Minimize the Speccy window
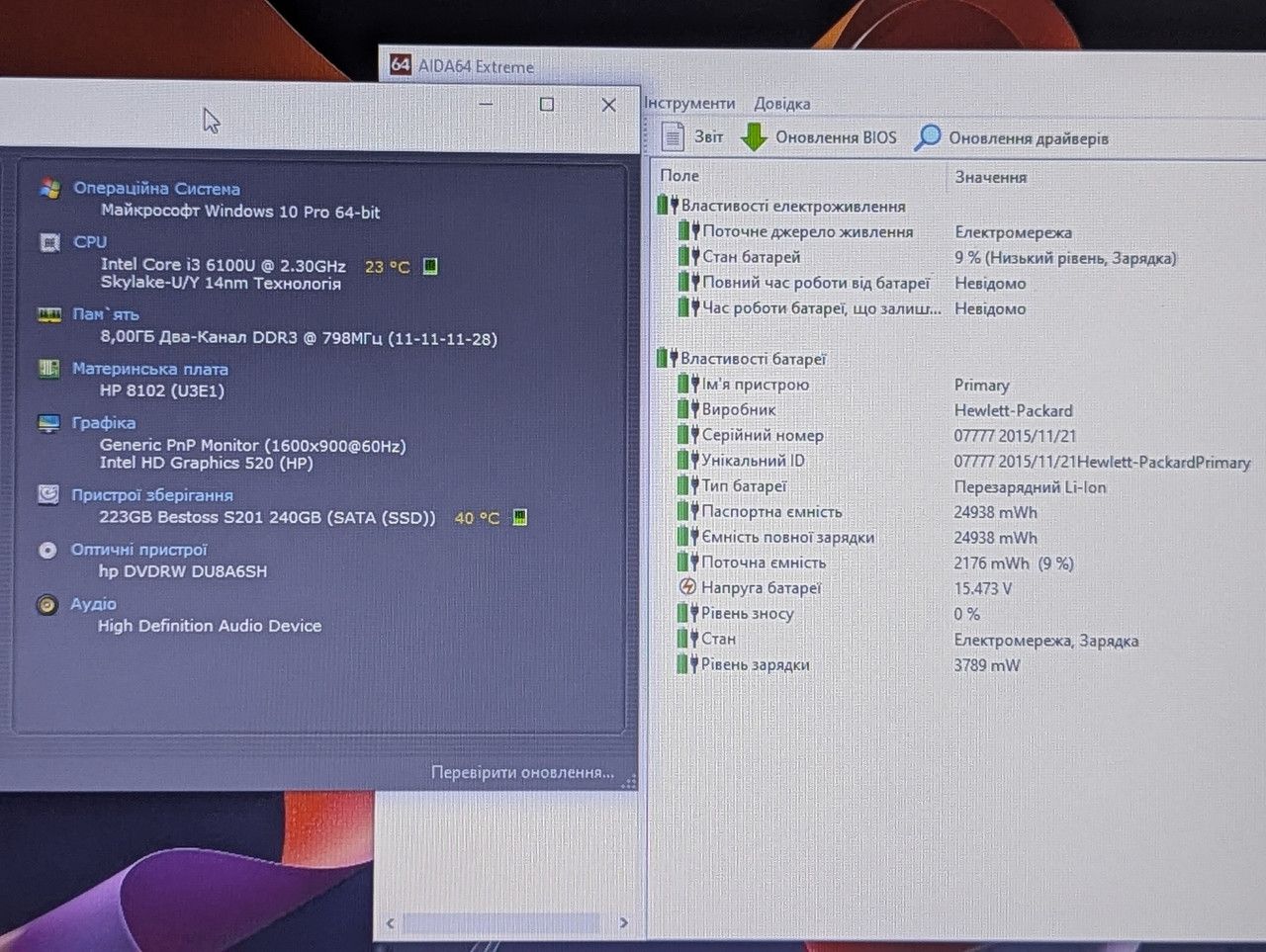The height and width of the screenshot is (952, 1266). tap(486, 103)
